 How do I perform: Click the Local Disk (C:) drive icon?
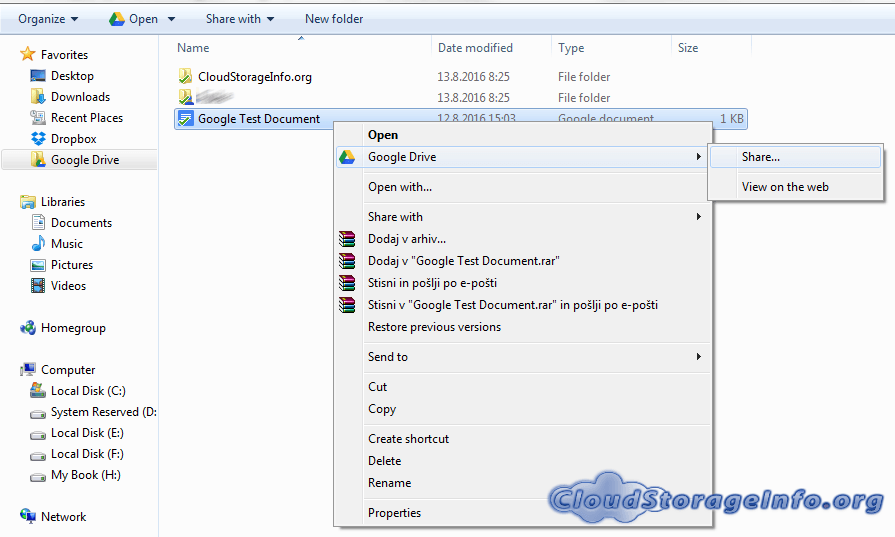coord(38,390)
